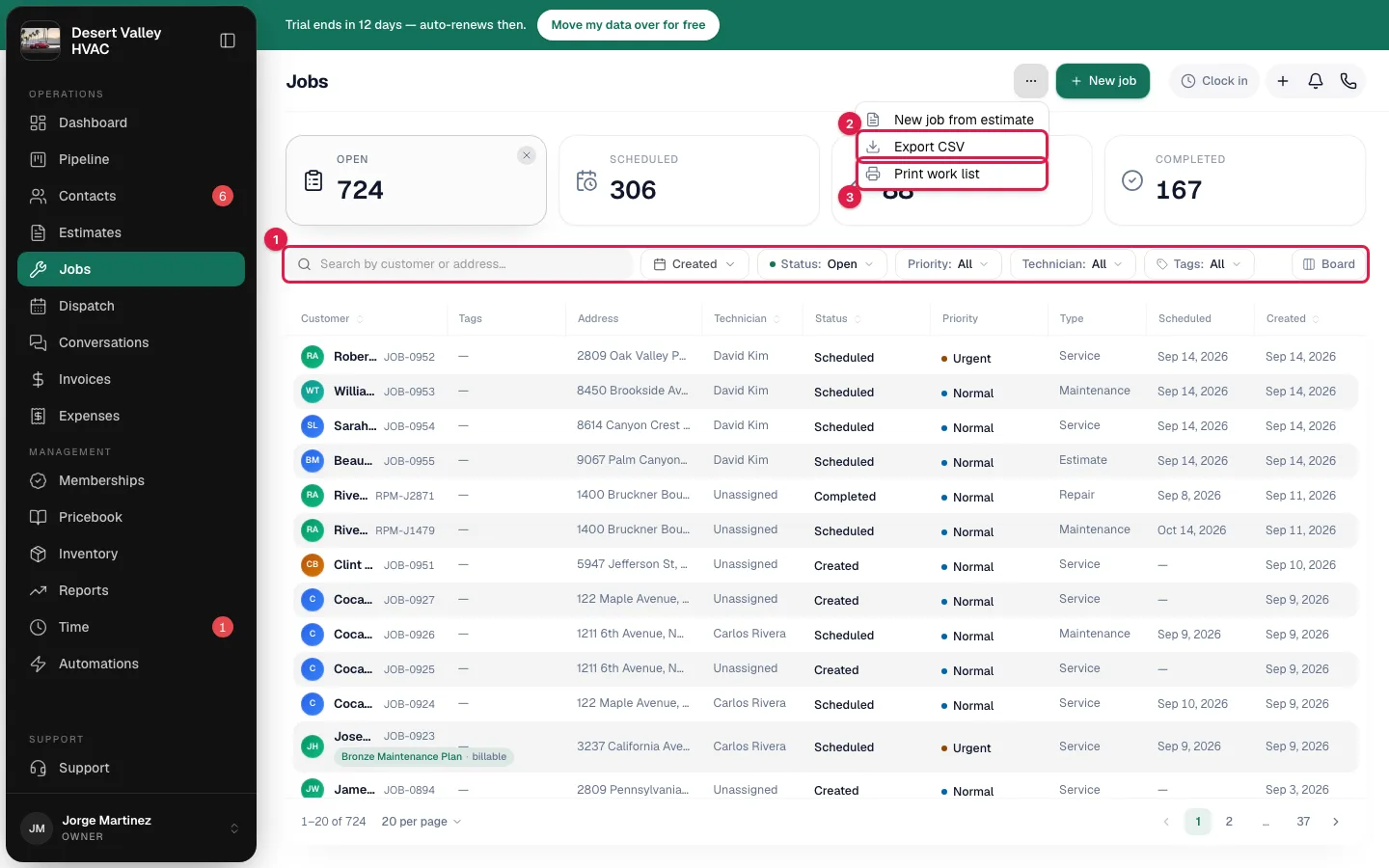Viewport: 1389px width, 868px height.
Task: Open the Dashboard sidebar item
Action: point(131,122)
